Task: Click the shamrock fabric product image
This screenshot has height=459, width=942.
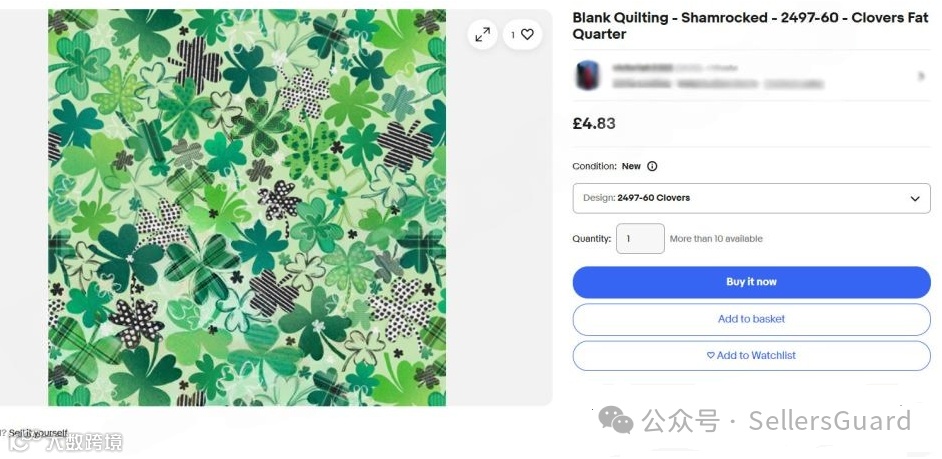Action: (x=247, y=207)
